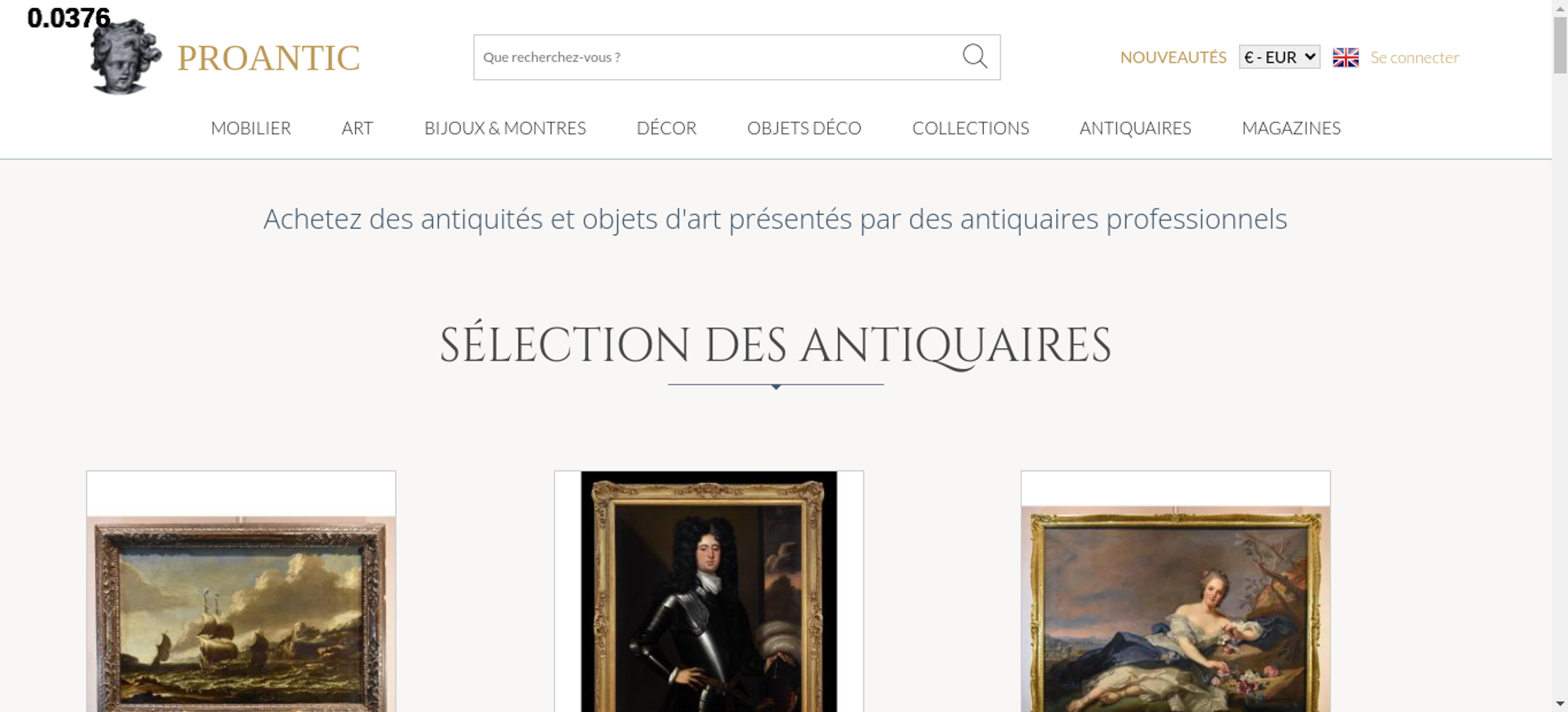1568x712 pixels.
Task: Open the Décor menu item
Action: [x=666, y=128]
